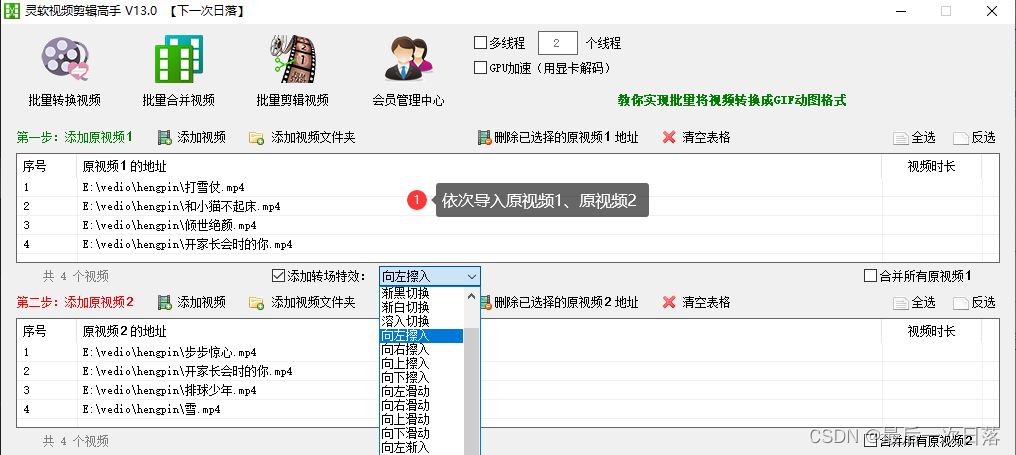Select 向上擦入 from transition list
1016x455 pixels.
pyautogui.click(x=421, y=364)
